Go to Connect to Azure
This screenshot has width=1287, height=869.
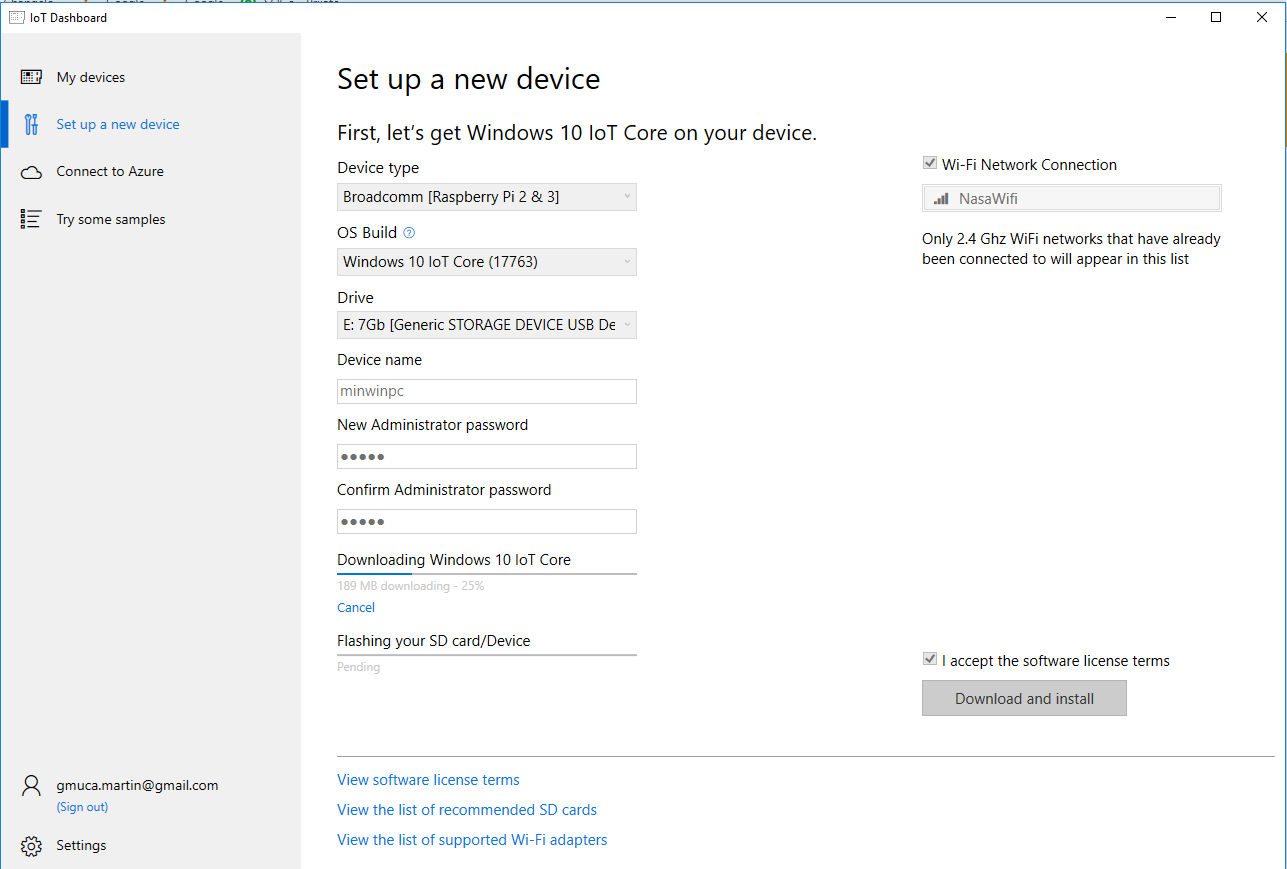point(150,172)
